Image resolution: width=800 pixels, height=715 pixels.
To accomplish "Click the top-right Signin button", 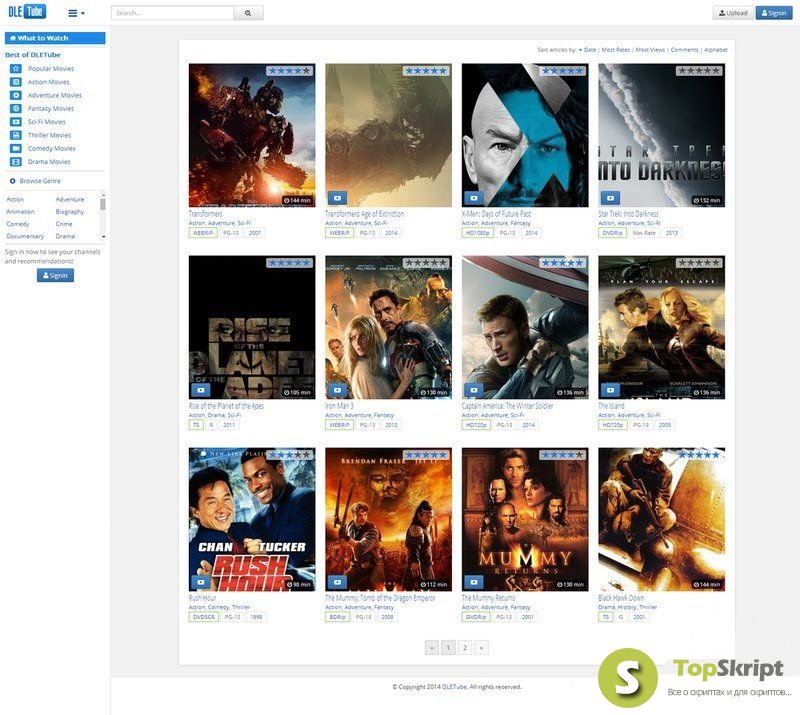I will coord(773,13).
